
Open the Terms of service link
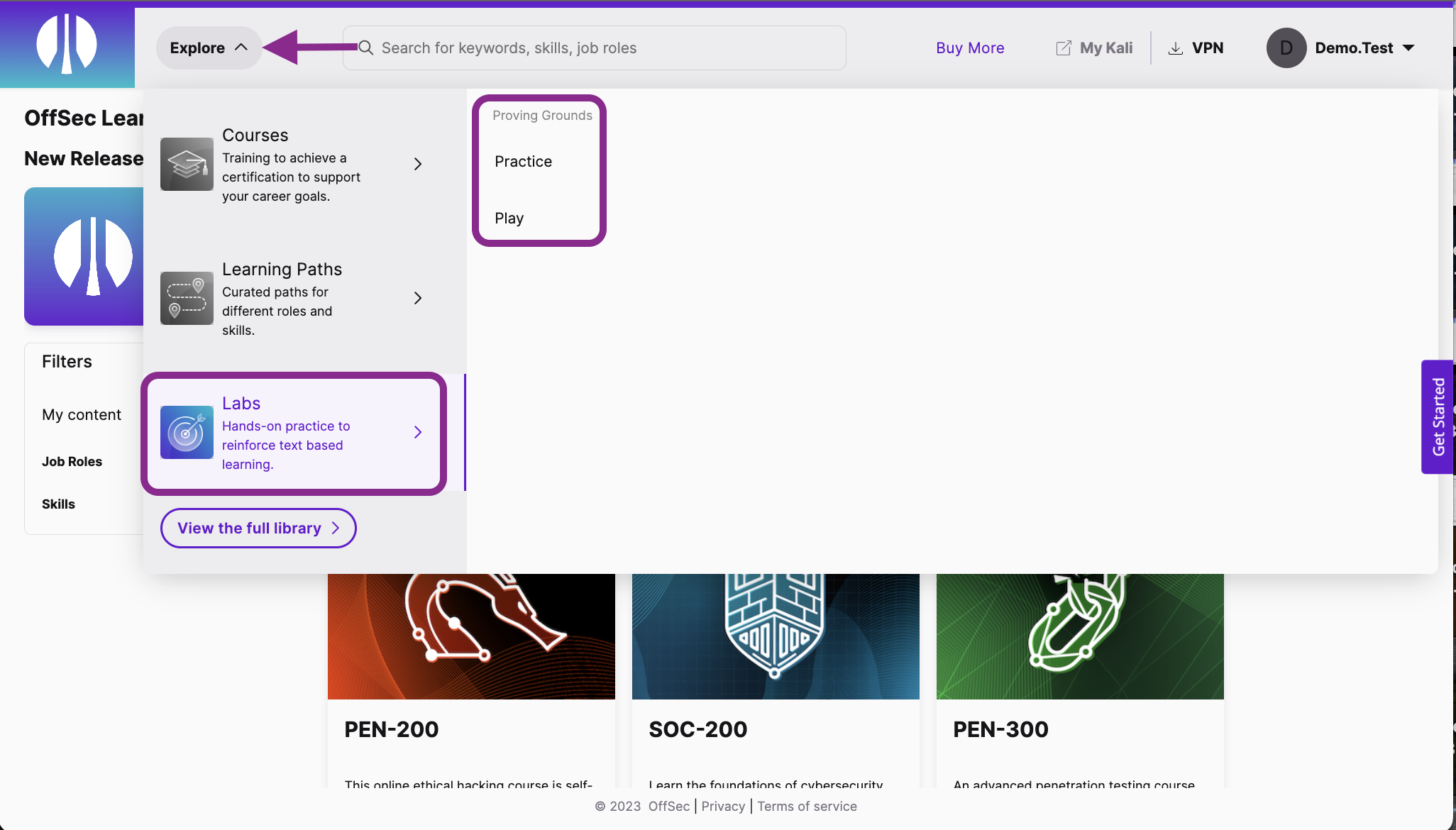(x=807, y=806)
